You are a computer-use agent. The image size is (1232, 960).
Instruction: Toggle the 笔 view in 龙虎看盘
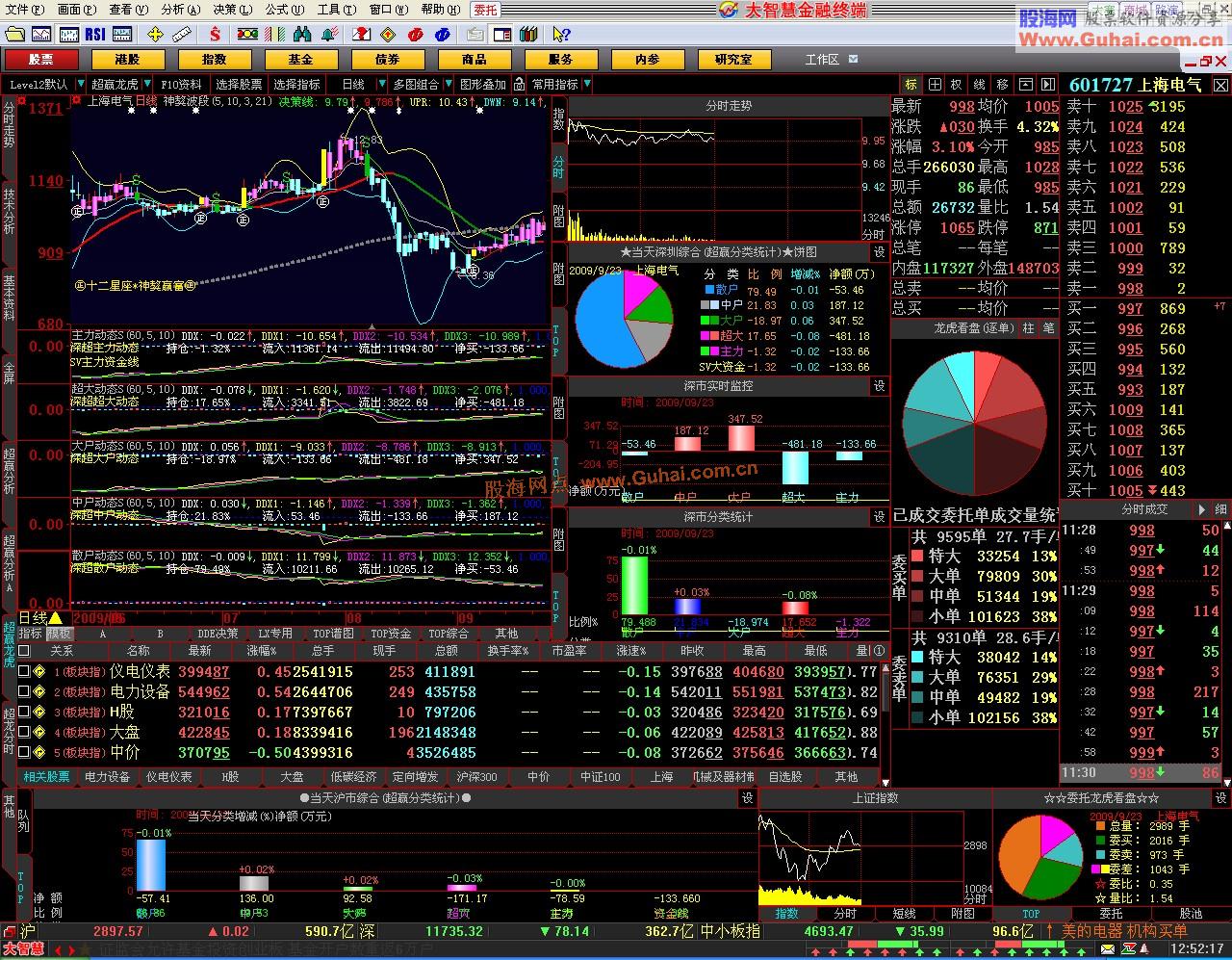point(1048,328)
